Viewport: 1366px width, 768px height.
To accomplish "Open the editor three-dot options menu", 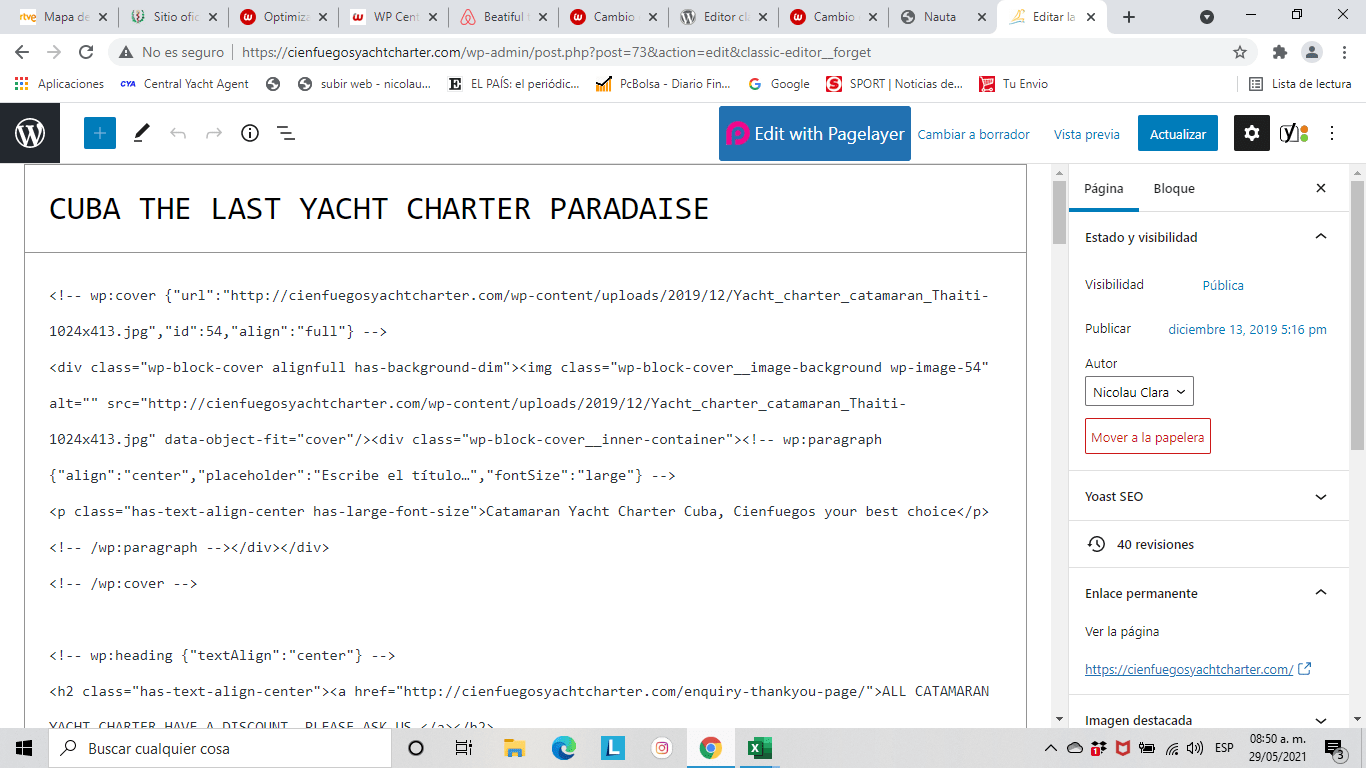I will coord(1332,133).
